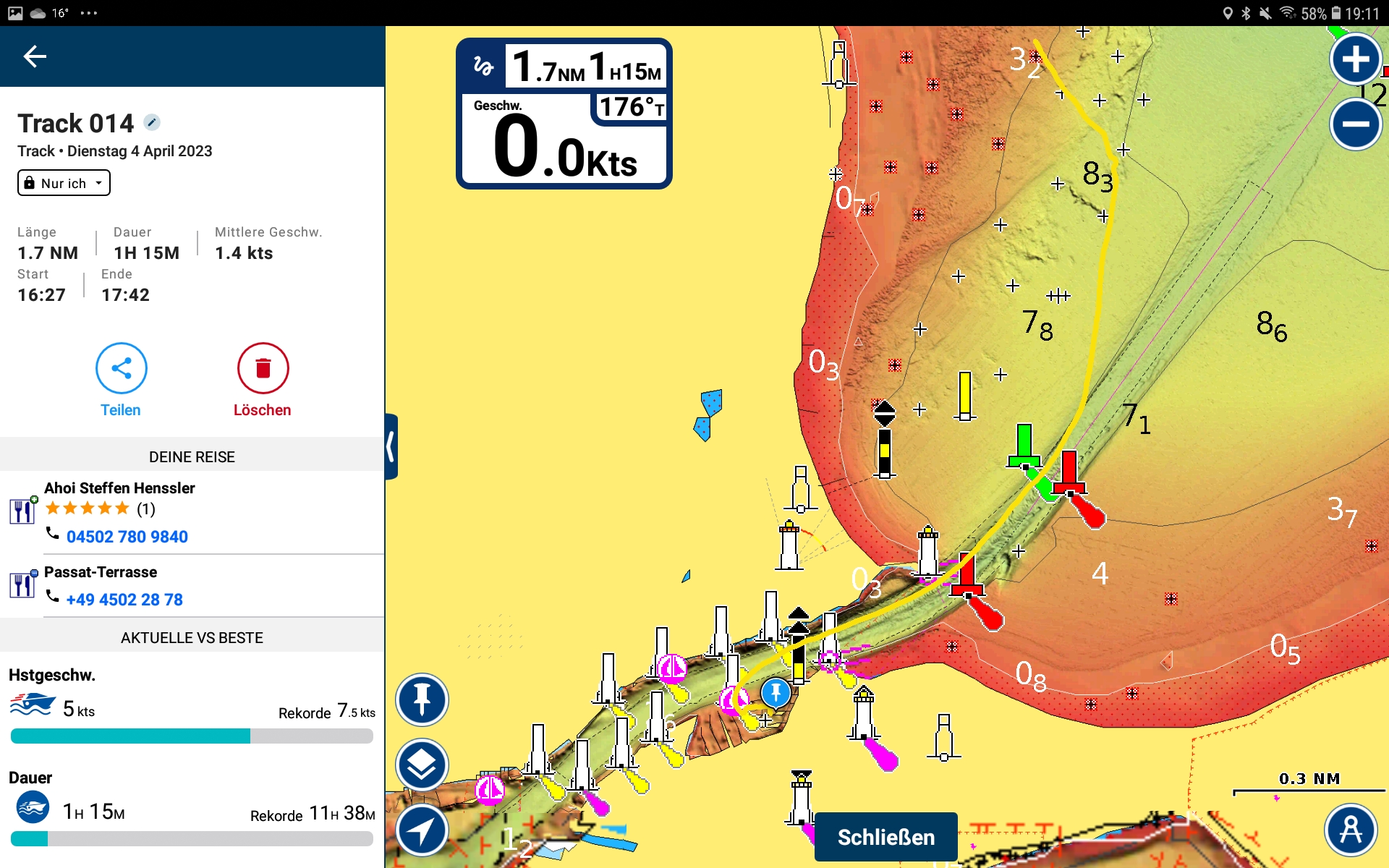Click the Hstgeschw. speed record bar
The image size is (1389, 868).
click(x=192, y=736)
